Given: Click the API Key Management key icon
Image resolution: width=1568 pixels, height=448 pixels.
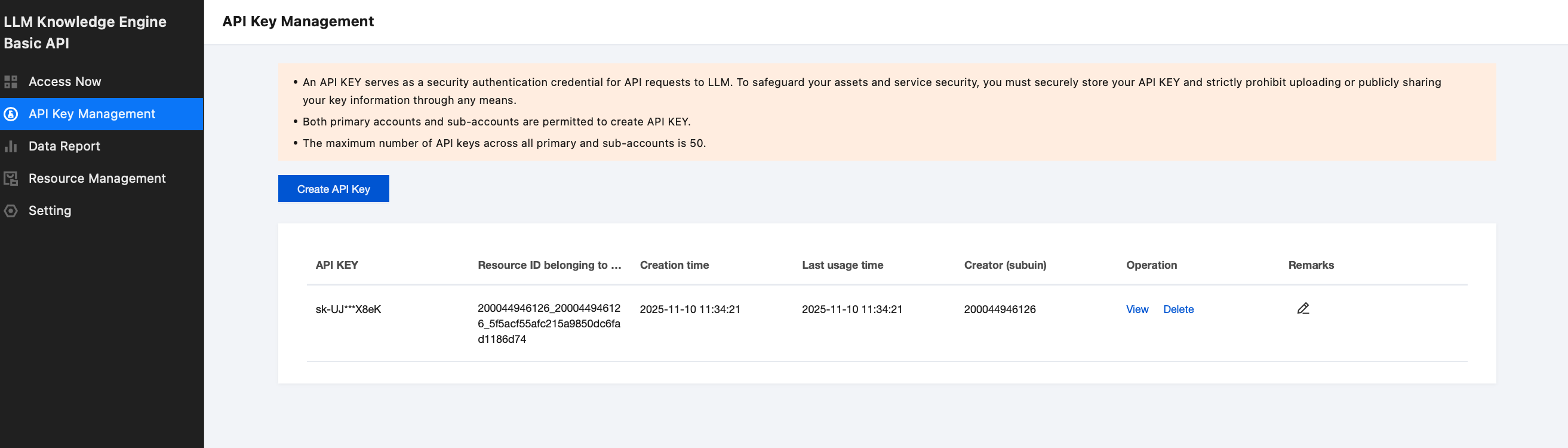Looking at the screenshot, I should click(x=11, y=114).
